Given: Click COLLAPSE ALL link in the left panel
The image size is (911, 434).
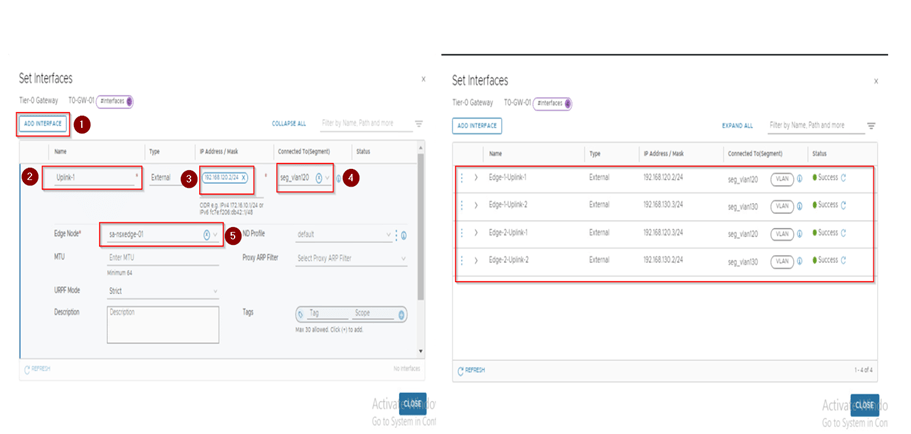Looking at the screenshot, I should [288, 124].
